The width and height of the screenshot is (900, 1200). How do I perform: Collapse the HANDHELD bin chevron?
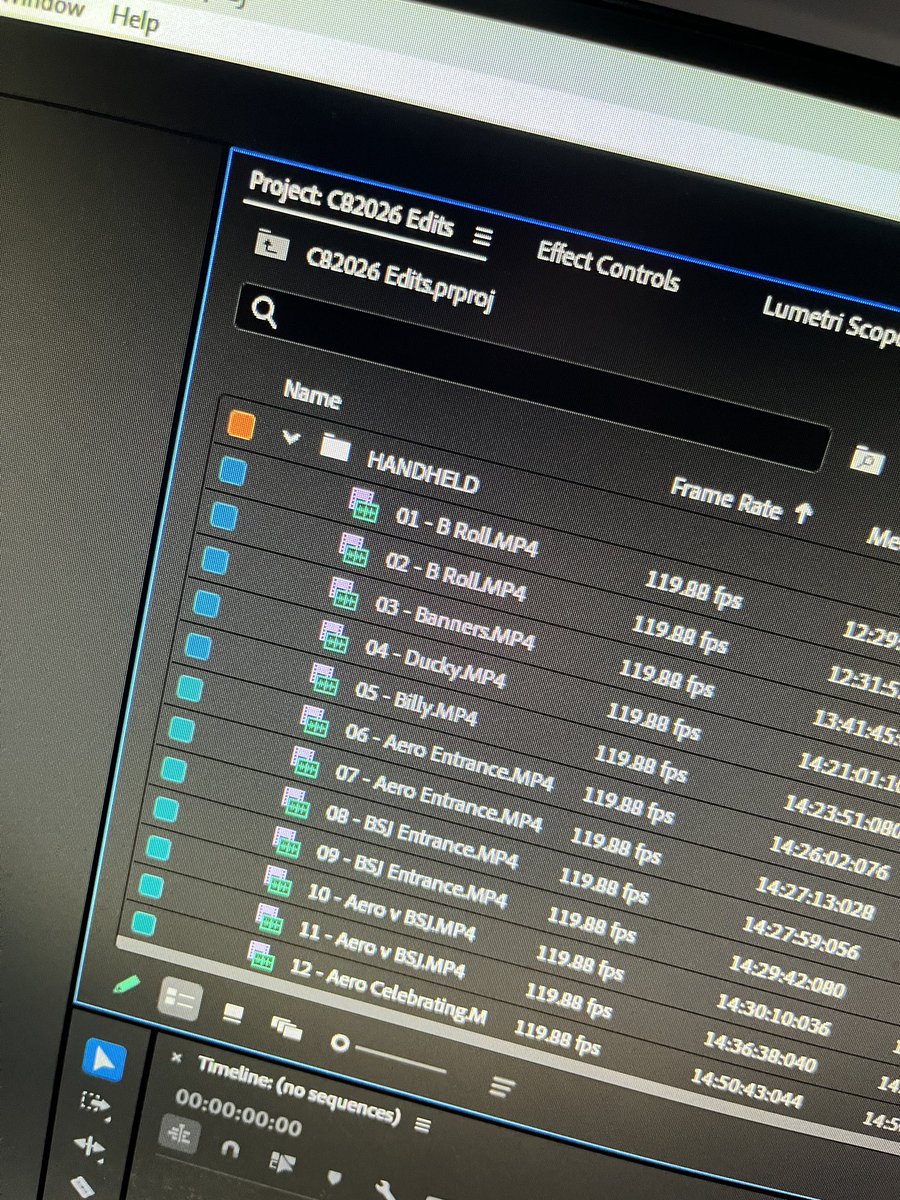pos(290,437)
